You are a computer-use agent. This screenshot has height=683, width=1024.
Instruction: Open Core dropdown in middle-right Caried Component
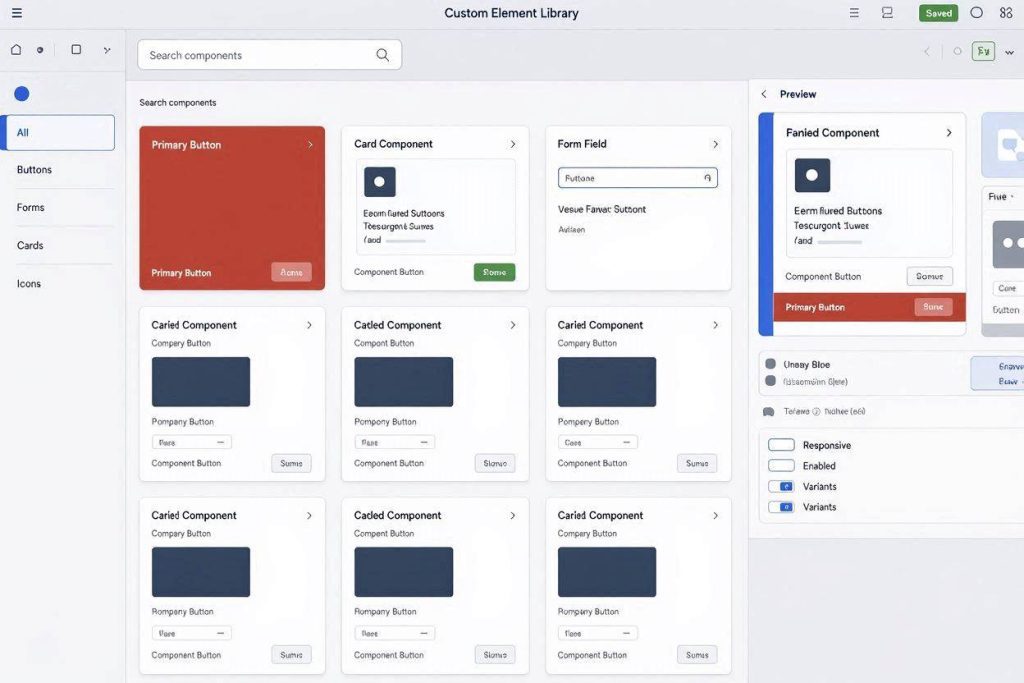(x=598, y=443)
